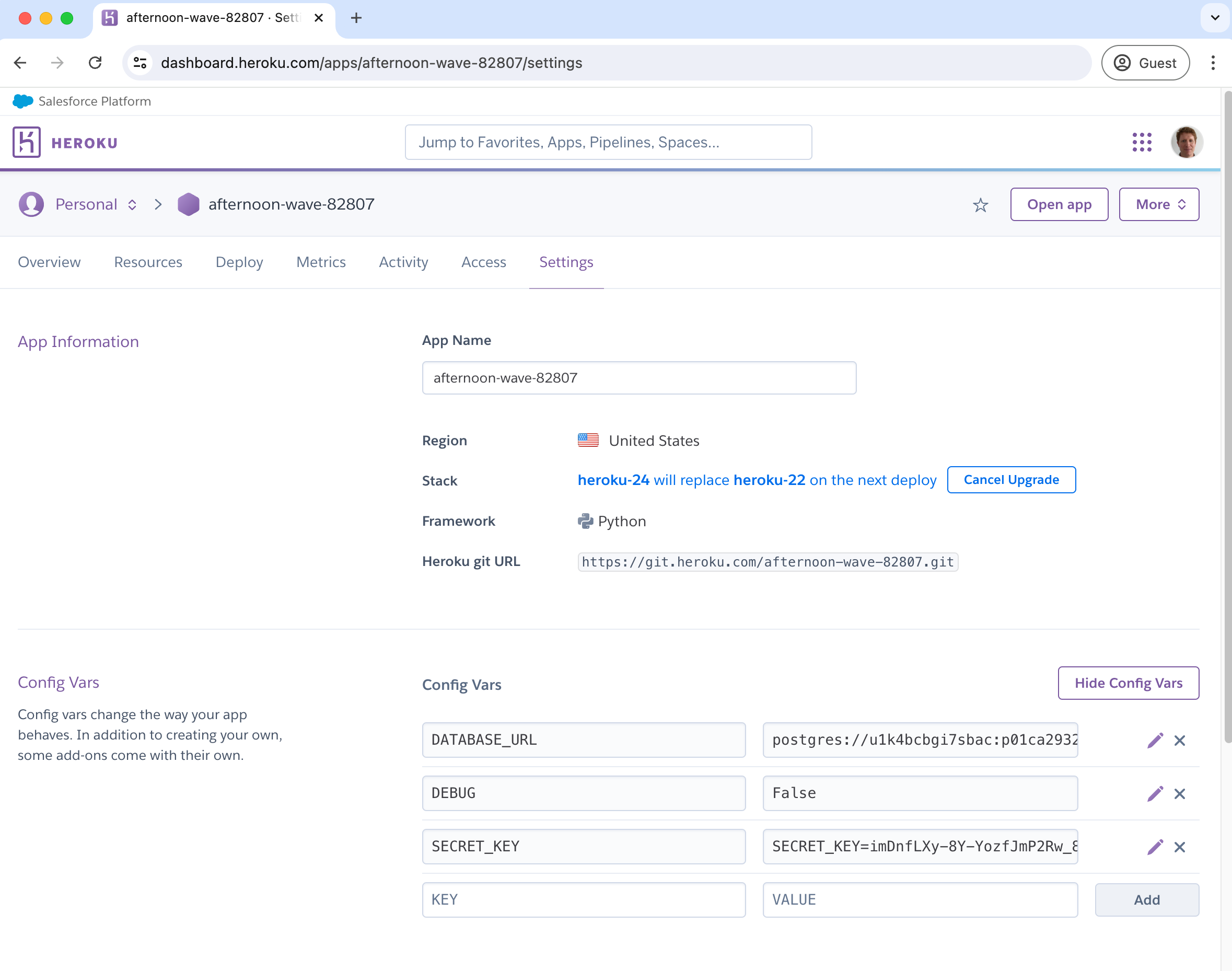Click the Add config var button
Image resolution: width=1232 pixels, height=971 pixels.
pyautogui.click(x=1147, y=900)
